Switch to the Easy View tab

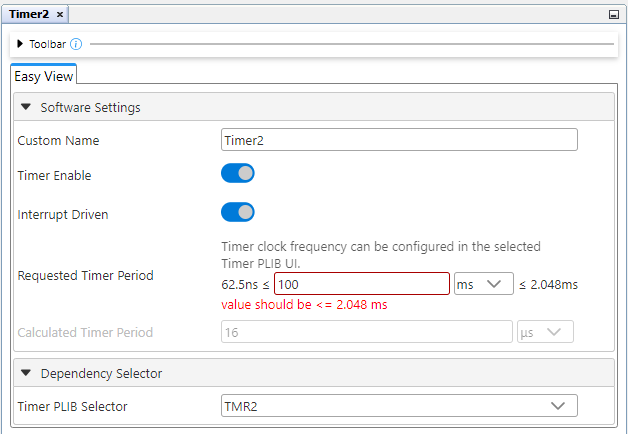click(x=43, y=76)
